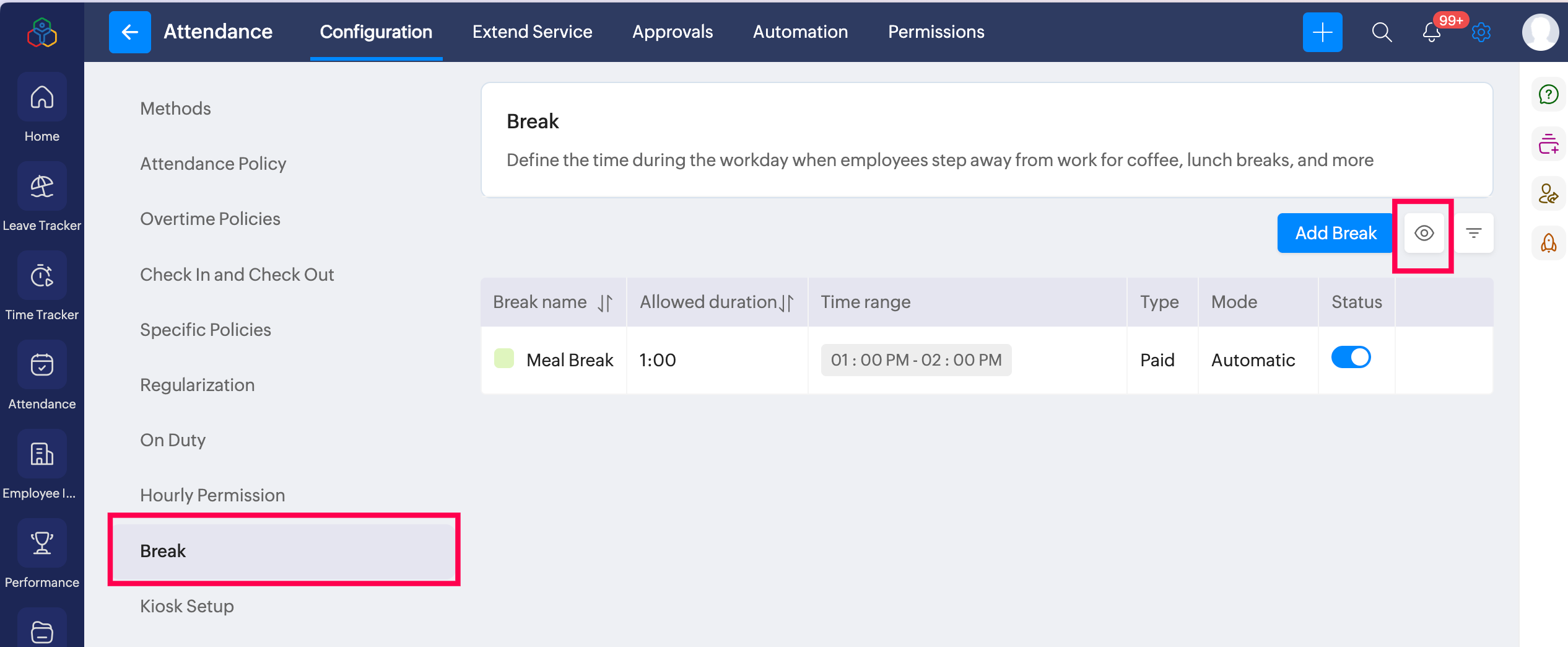Screen dimensions: 1568x647
Task: Click the Add Break button
Action: [1335, 234]
